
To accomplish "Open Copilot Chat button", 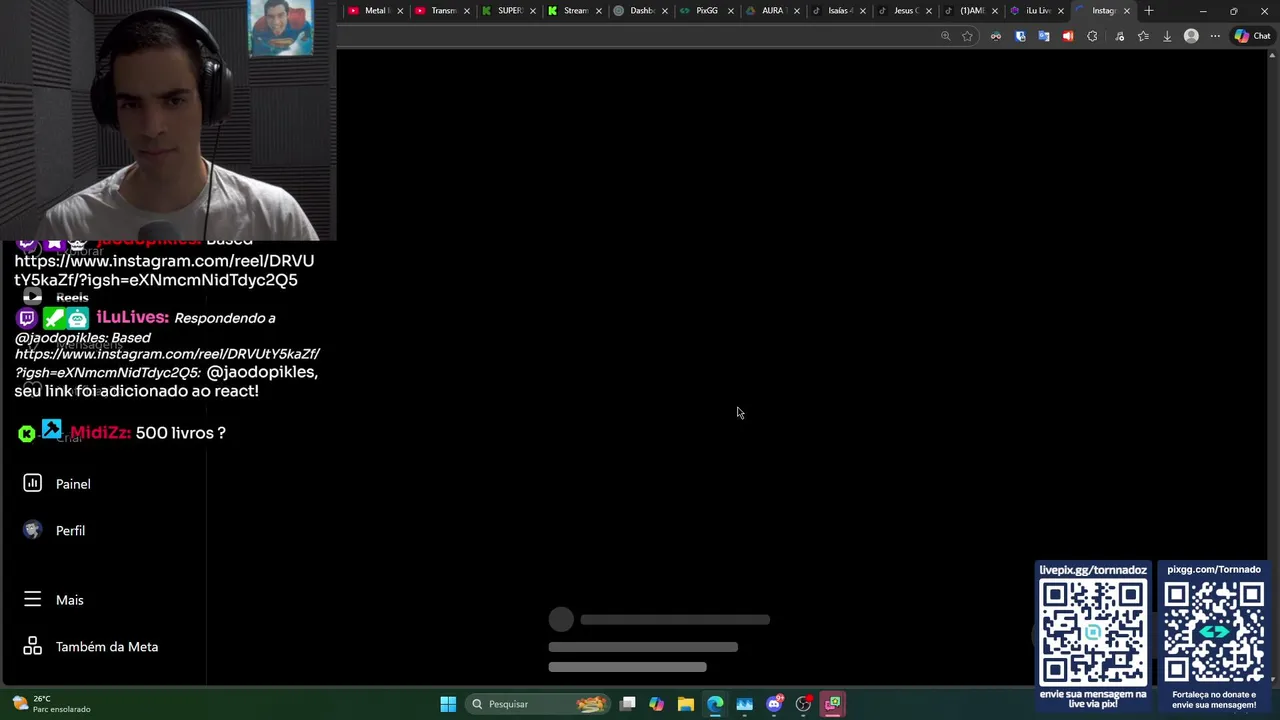I will 1252,36.
